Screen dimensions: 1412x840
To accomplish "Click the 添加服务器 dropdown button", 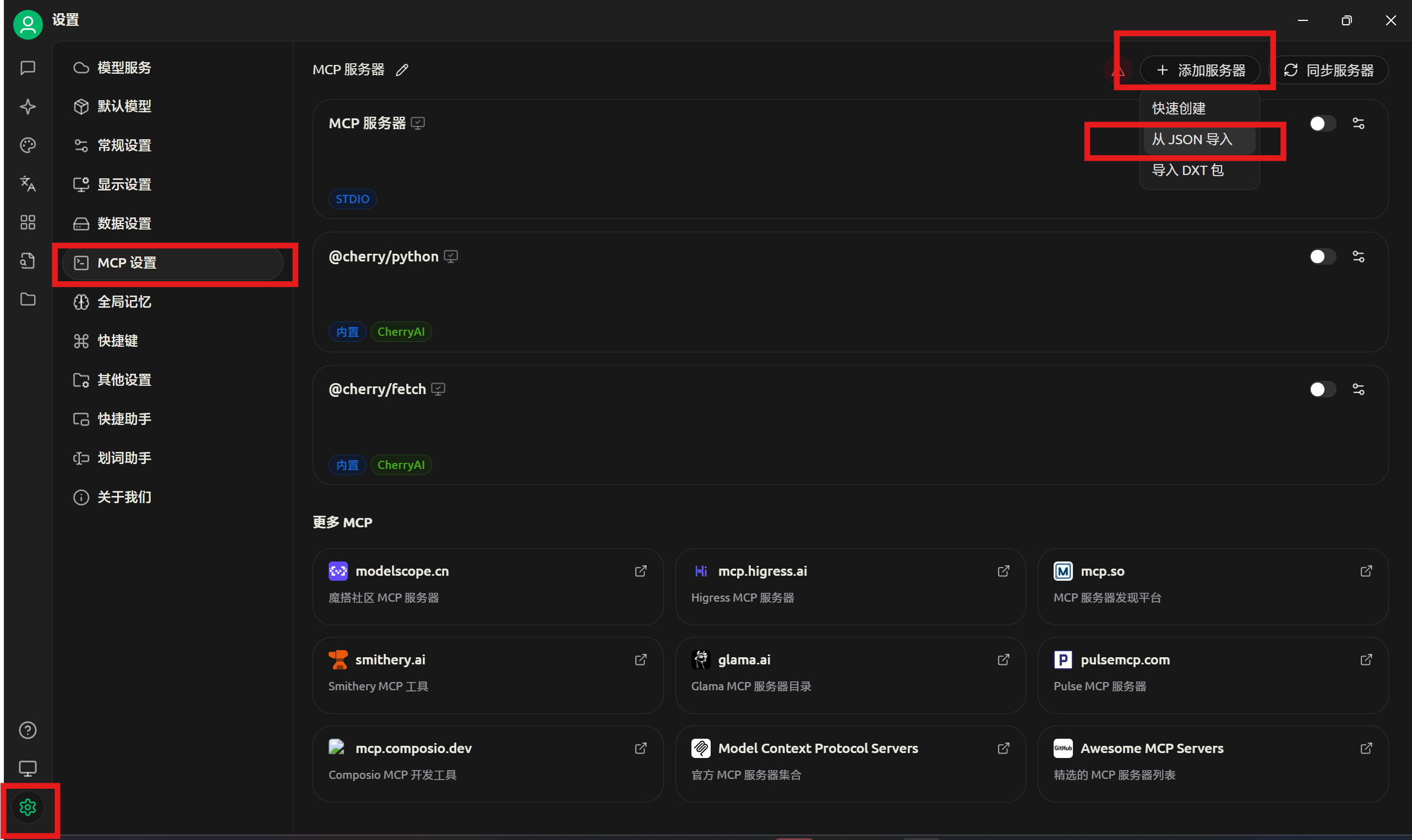I will pos(1200,70).
